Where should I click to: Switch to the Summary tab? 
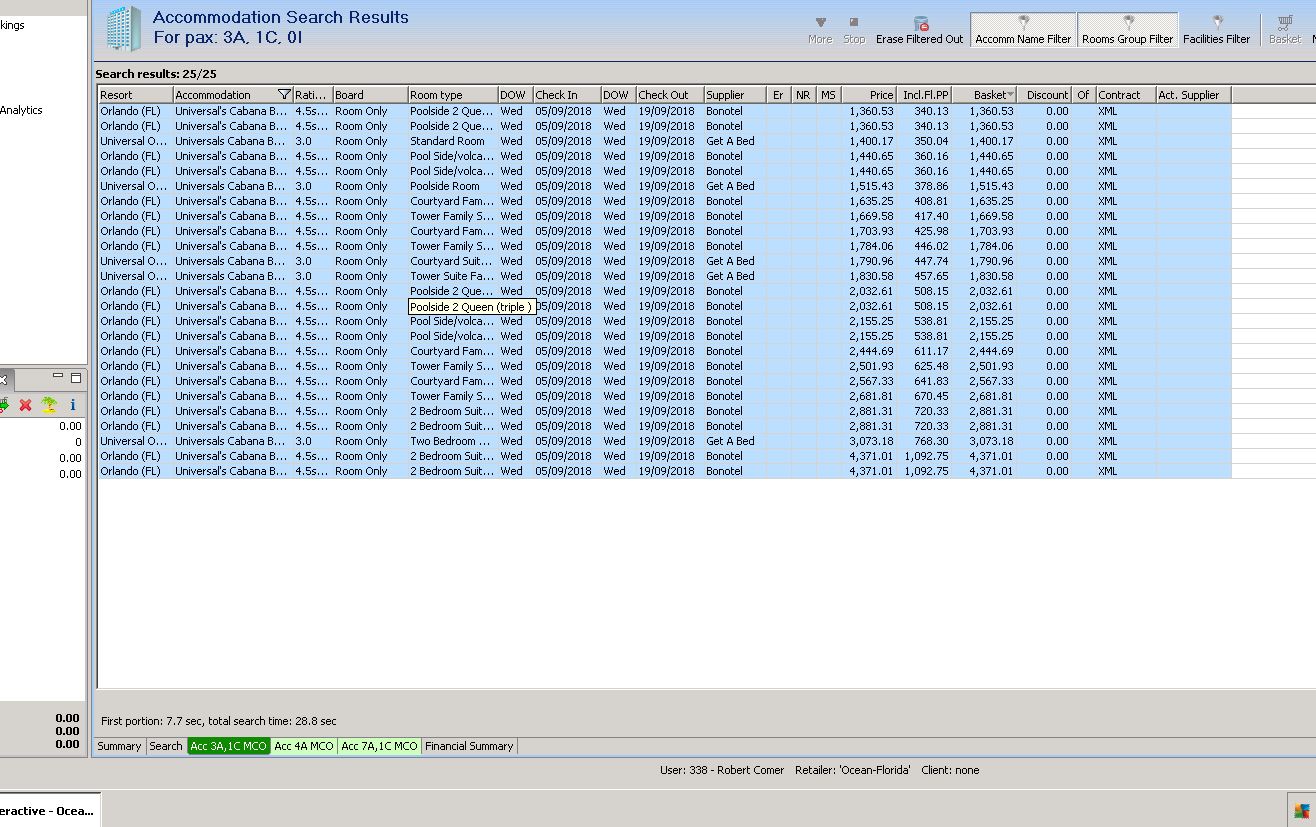coord(119,746)
